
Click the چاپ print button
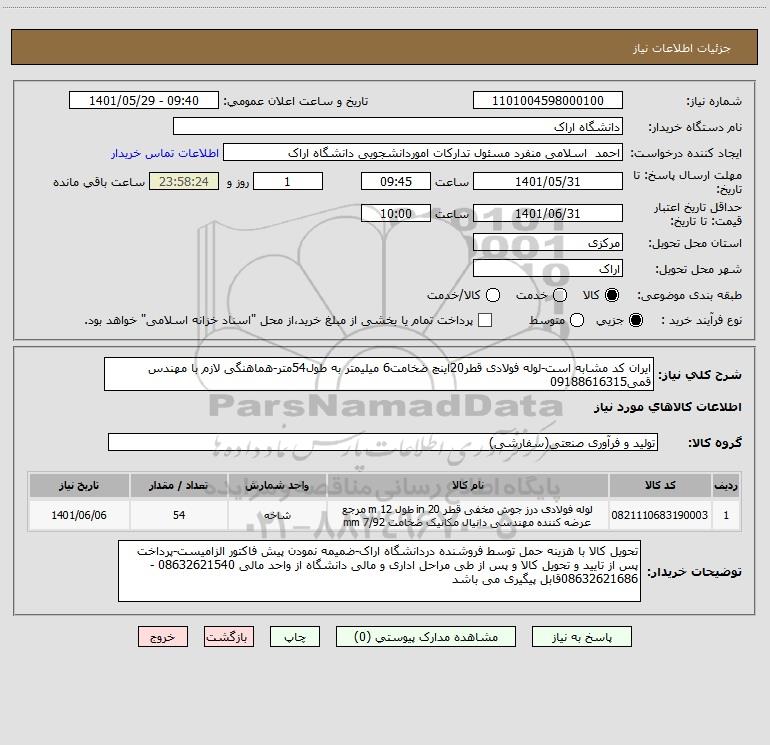point(295,637)
